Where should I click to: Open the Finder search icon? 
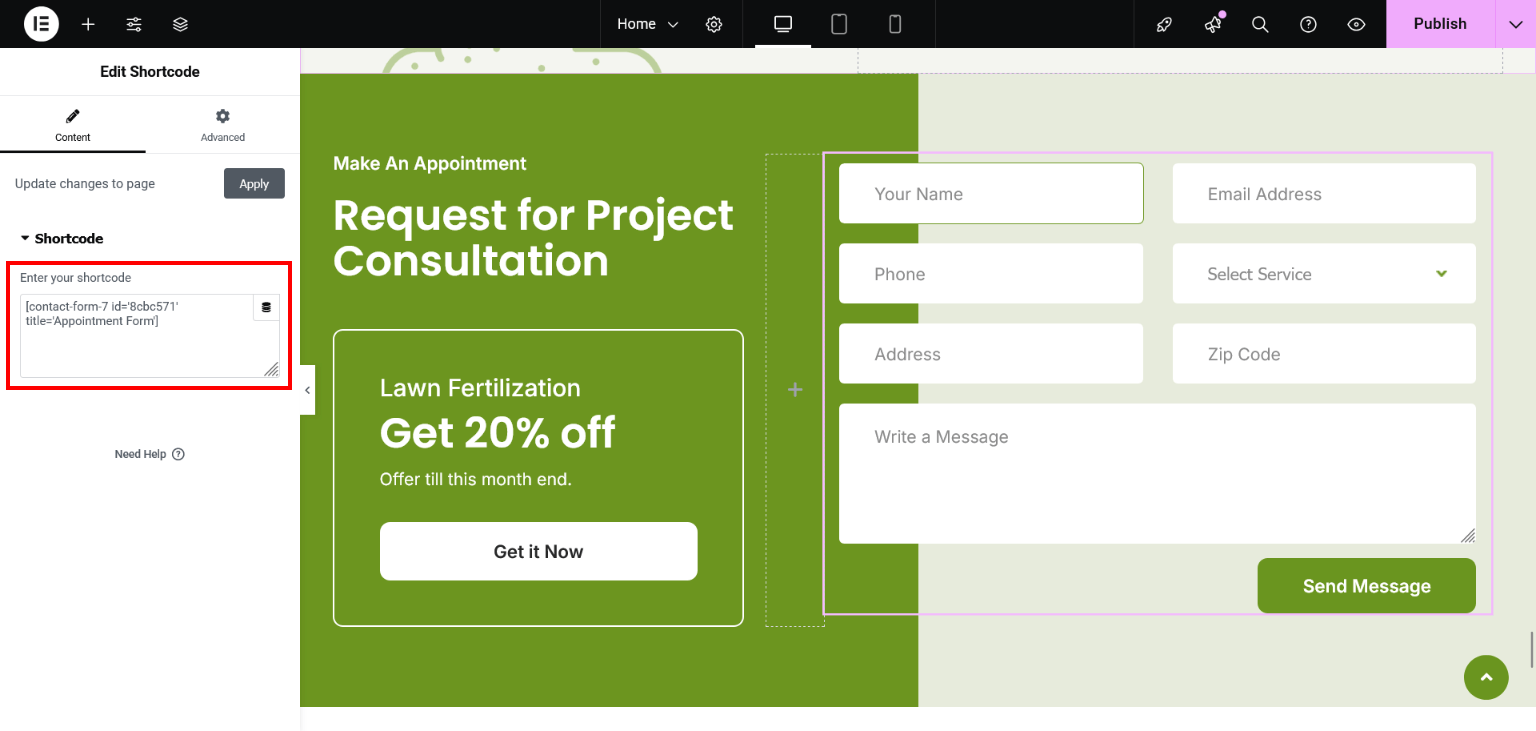click(1260, 24)
